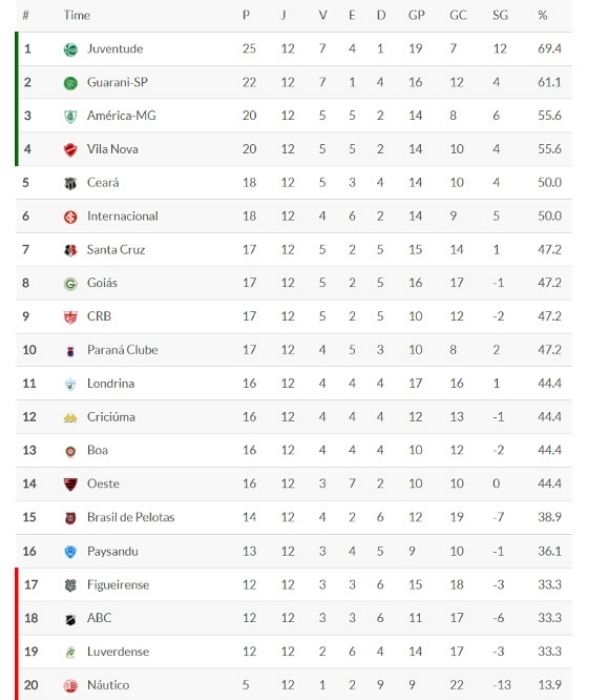Click the Internacional red crest icon

[71, 217]
